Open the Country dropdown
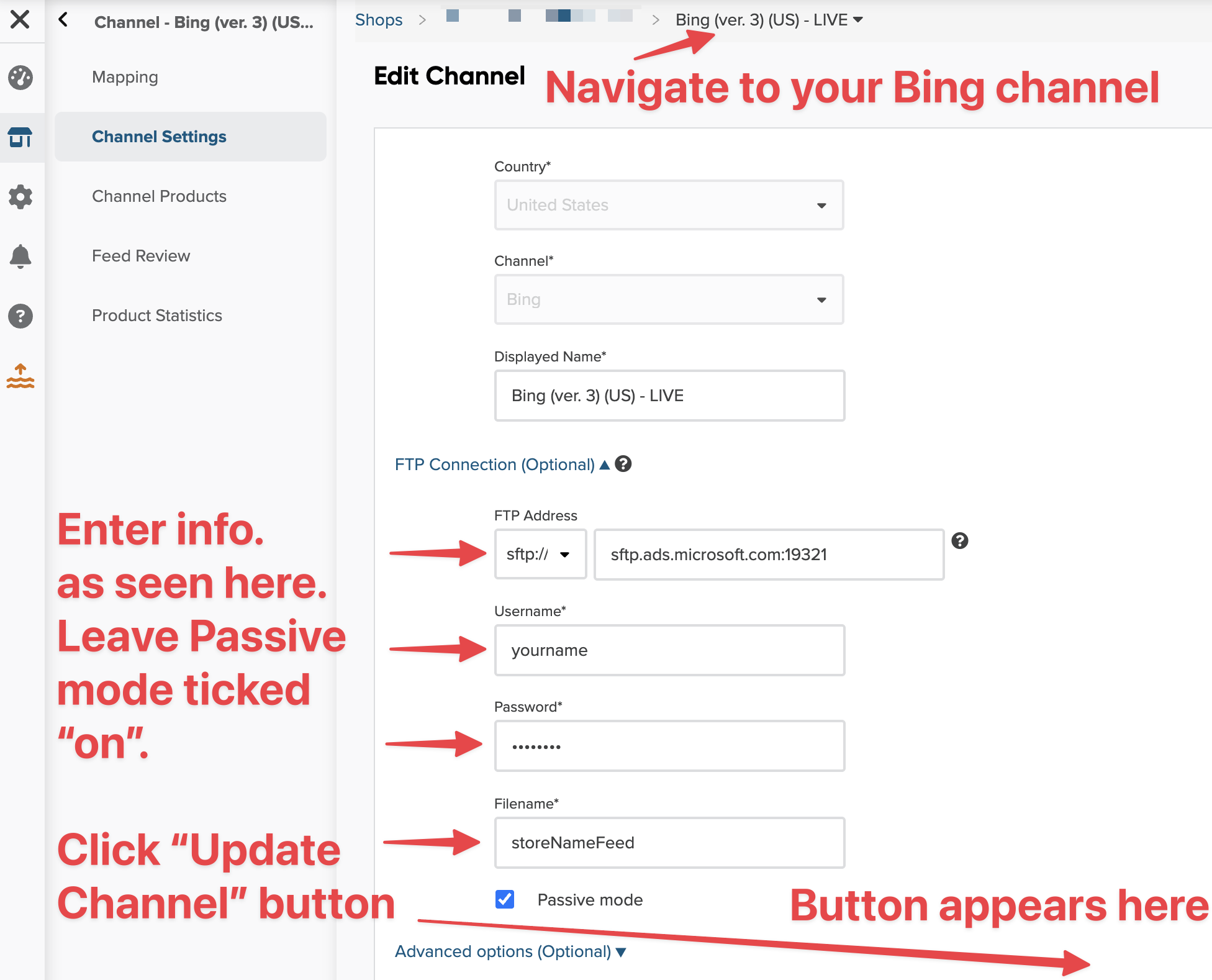1212x980 pixels. pos(669,205)
